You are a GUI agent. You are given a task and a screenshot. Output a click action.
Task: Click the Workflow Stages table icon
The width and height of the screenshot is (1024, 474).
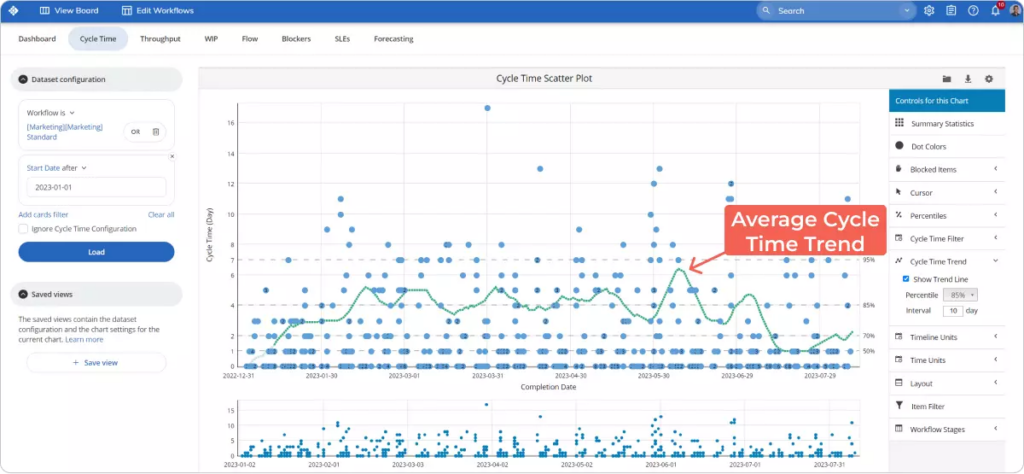point(899,428)
